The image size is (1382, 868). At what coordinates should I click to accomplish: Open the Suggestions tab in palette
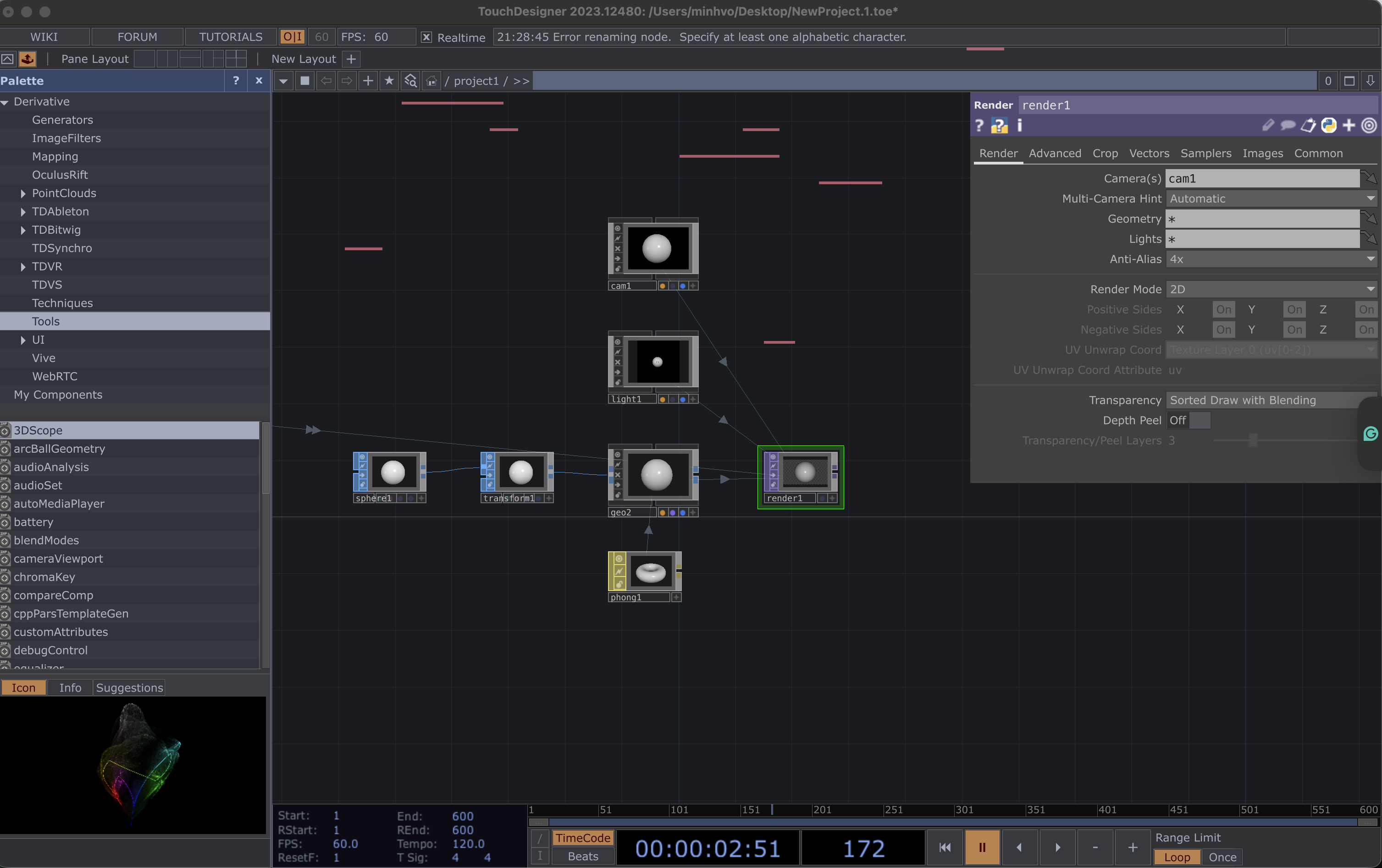(x=129, y=687)
